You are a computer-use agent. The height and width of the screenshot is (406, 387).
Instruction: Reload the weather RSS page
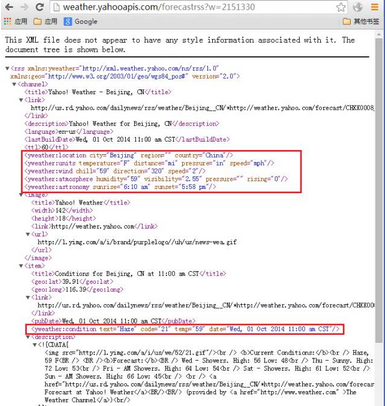40,7
